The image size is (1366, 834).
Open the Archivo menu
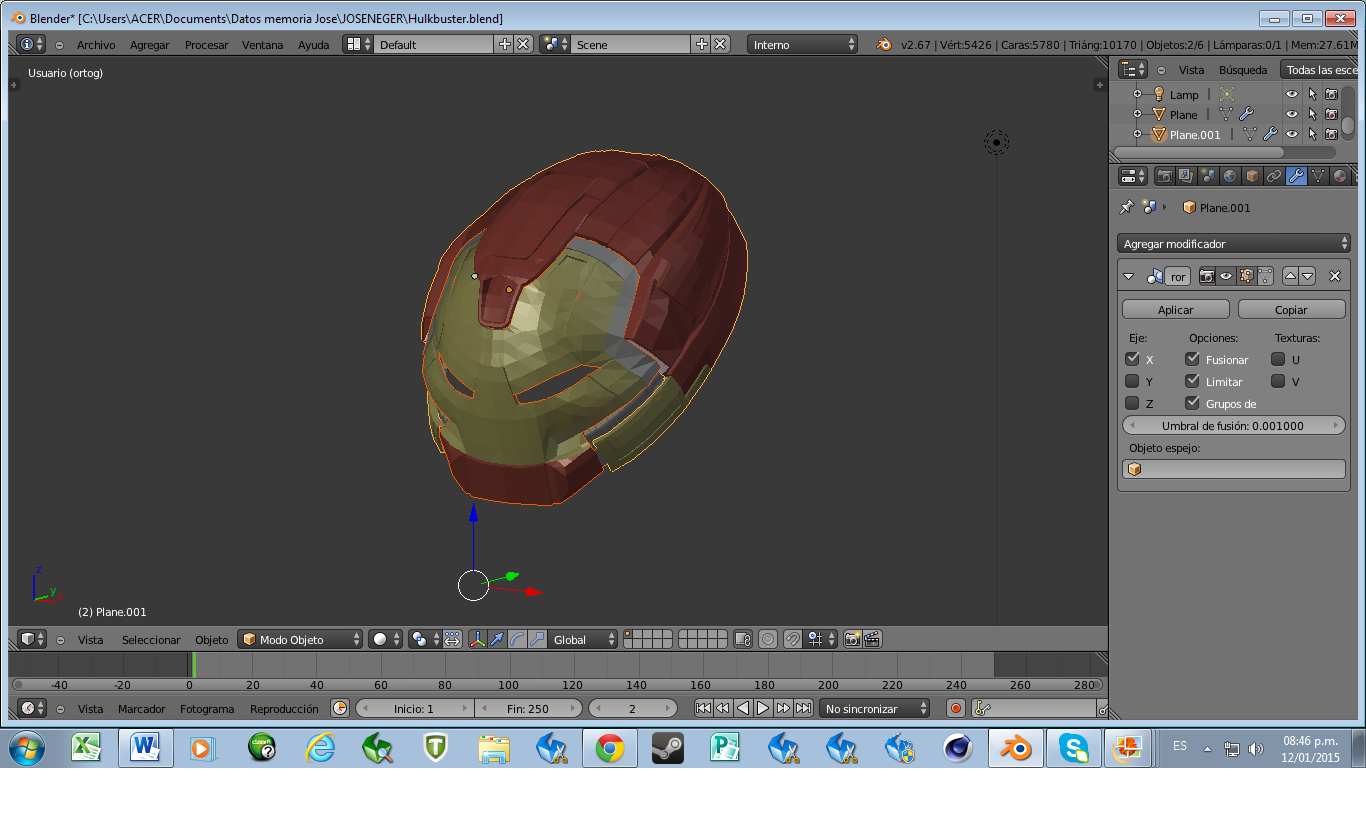pyautogui.click(x=96, y=45)
